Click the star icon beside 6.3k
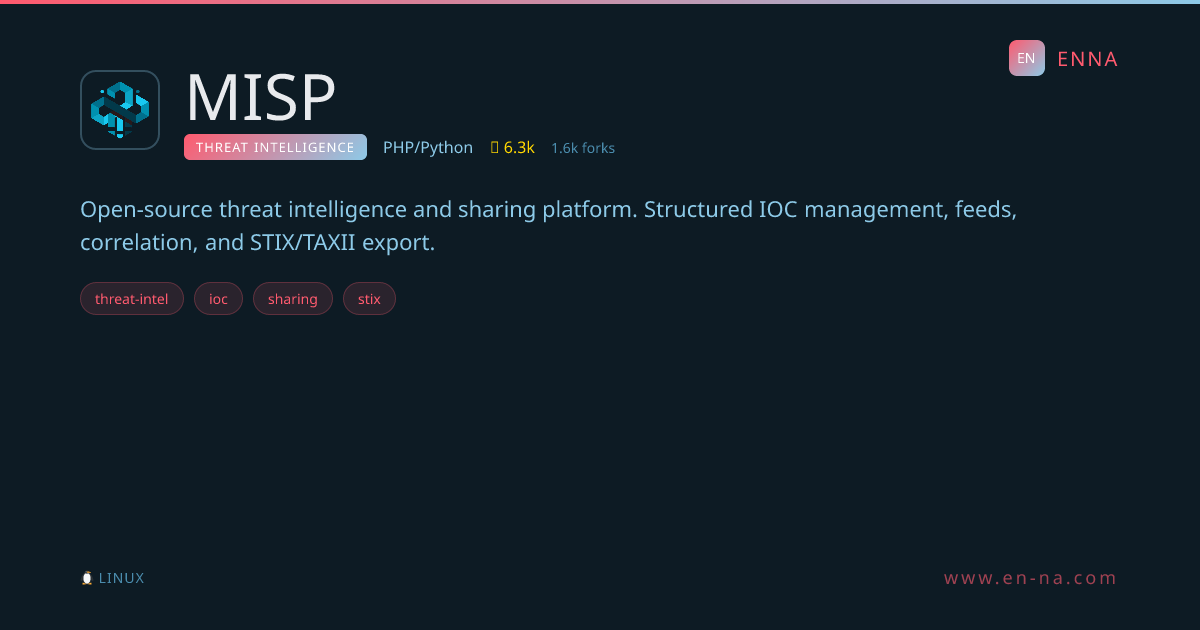Screen dimensions: 1200x630 [494, 148]
